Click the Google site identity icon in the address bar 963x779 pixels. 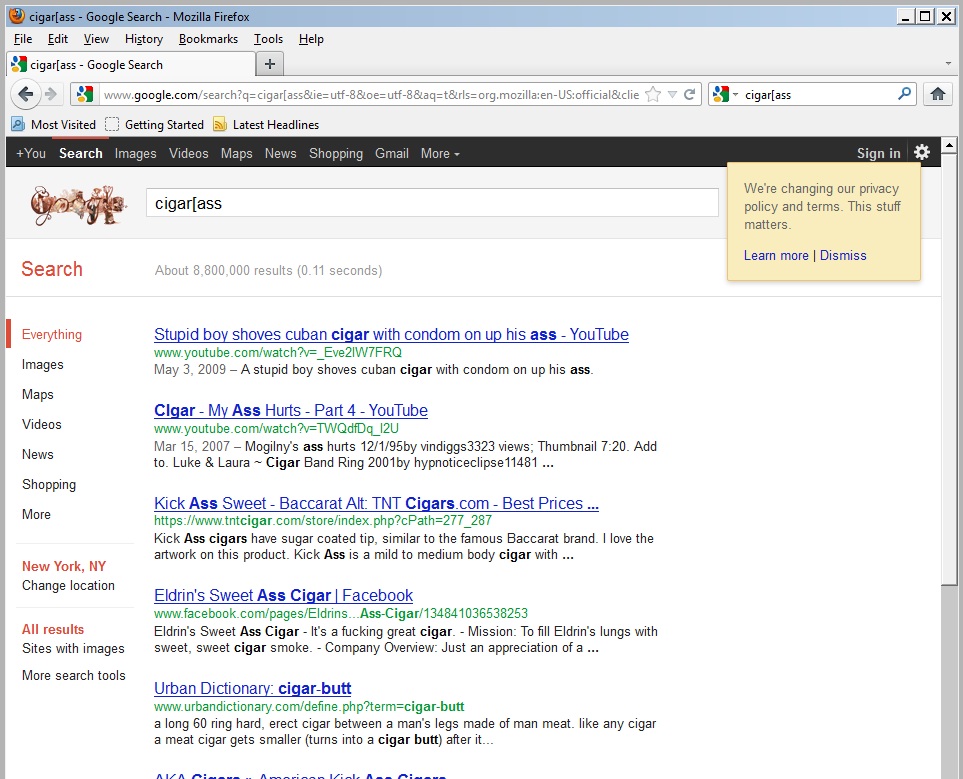click(x=84, y=94)
